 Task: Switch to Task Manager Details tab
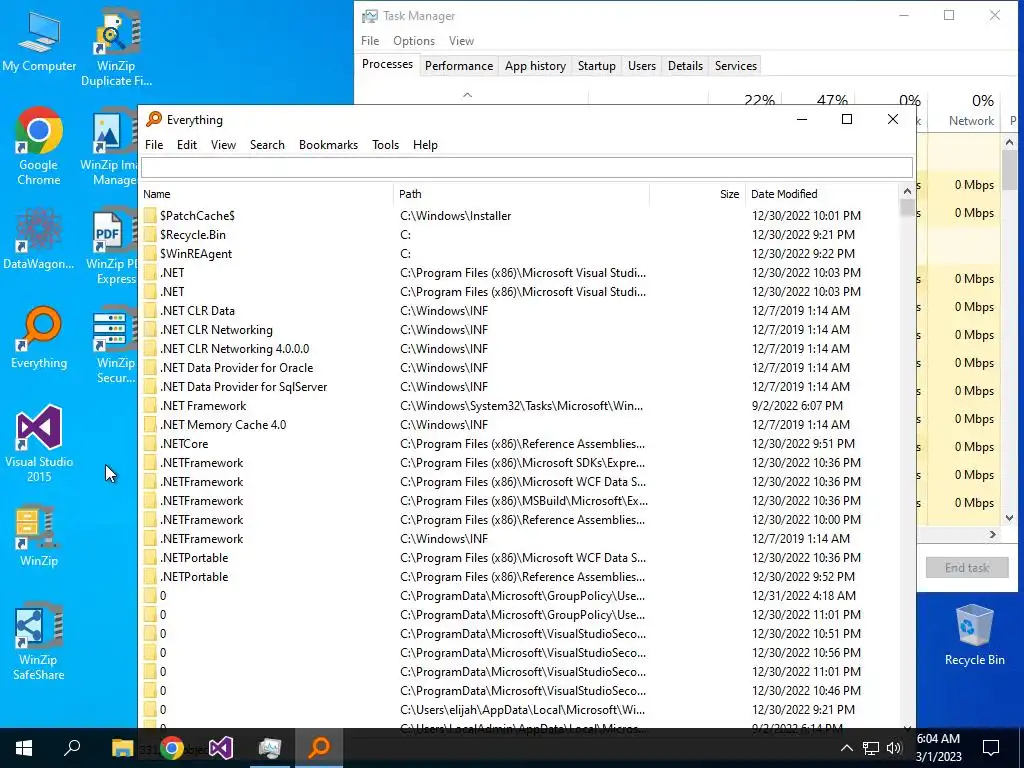[685, 66]
